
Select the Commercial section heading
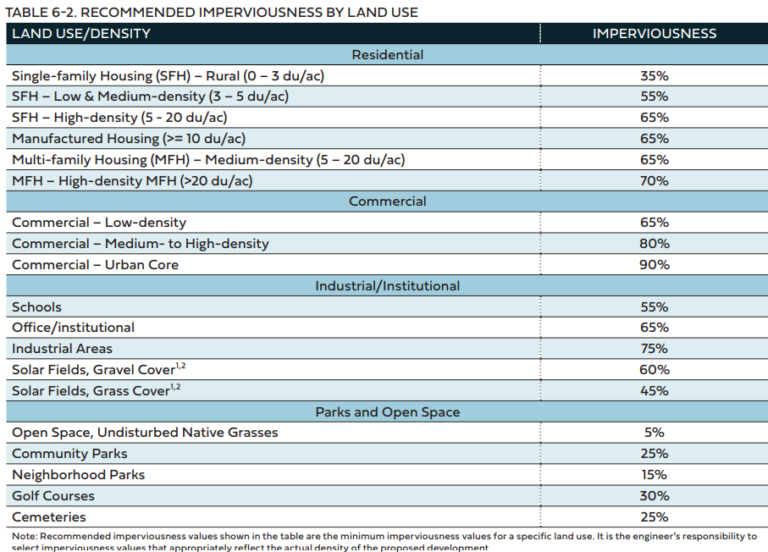coord(387,201)
